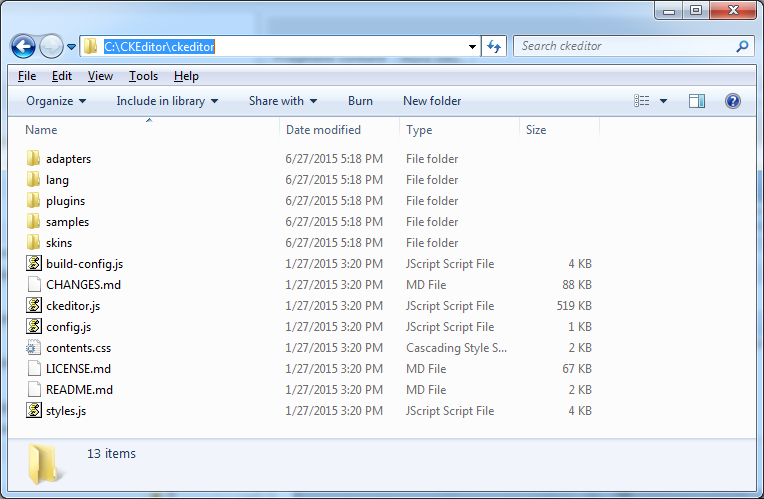The height and width of the screenshot is (499, 764).
Task: Select the file name styles.js
Action: point(66,410)
